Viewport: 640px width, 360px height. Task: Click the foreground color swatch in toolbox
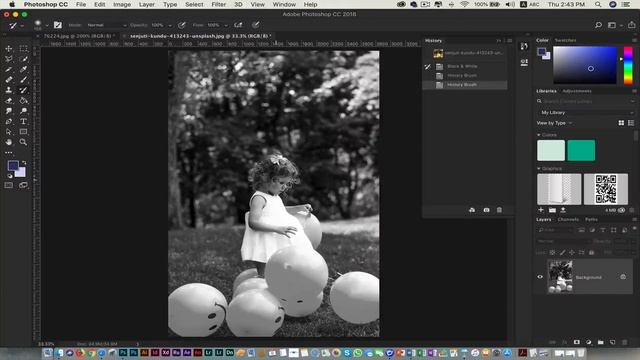(13, 165)
